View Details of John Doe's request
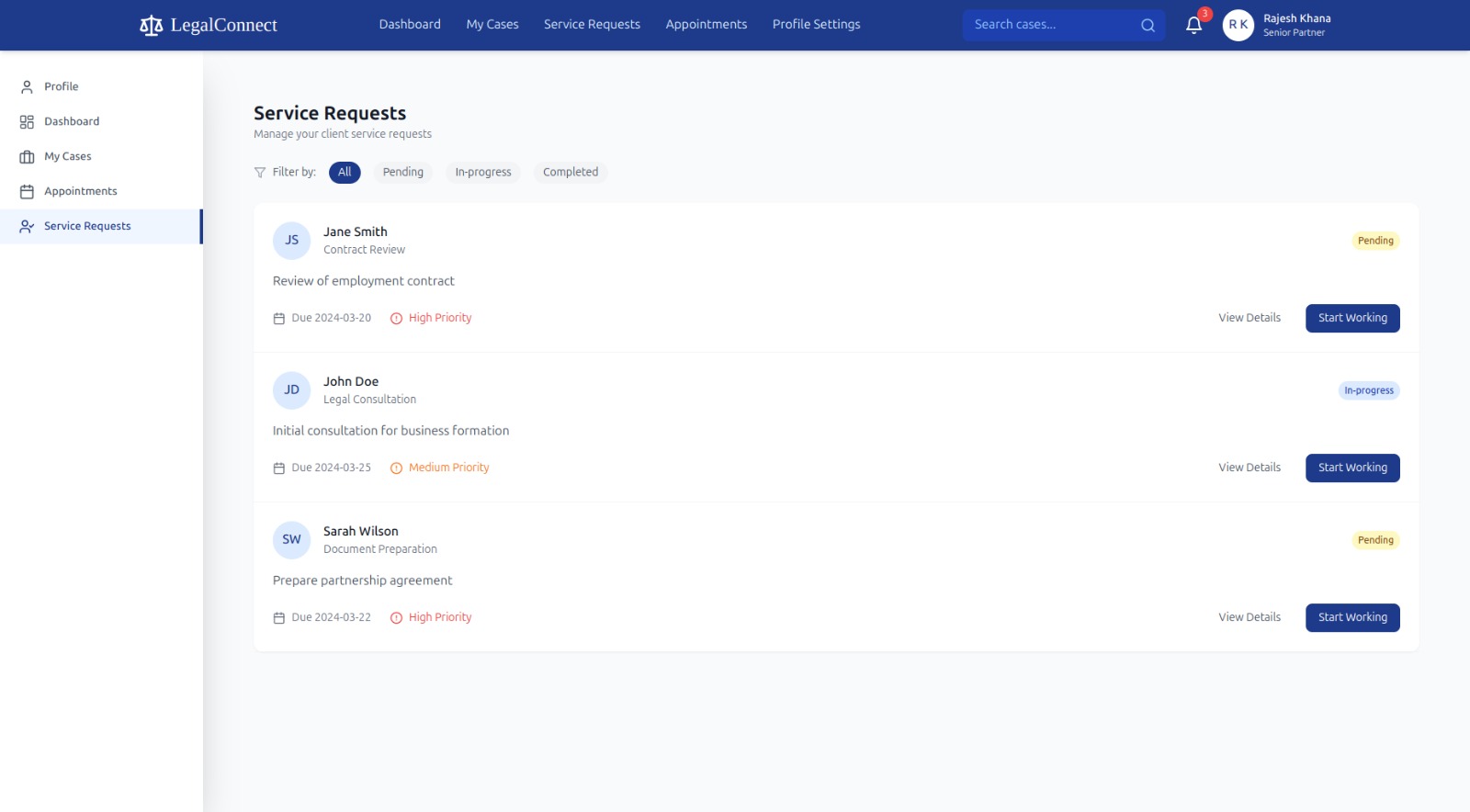 [1249, 468]
